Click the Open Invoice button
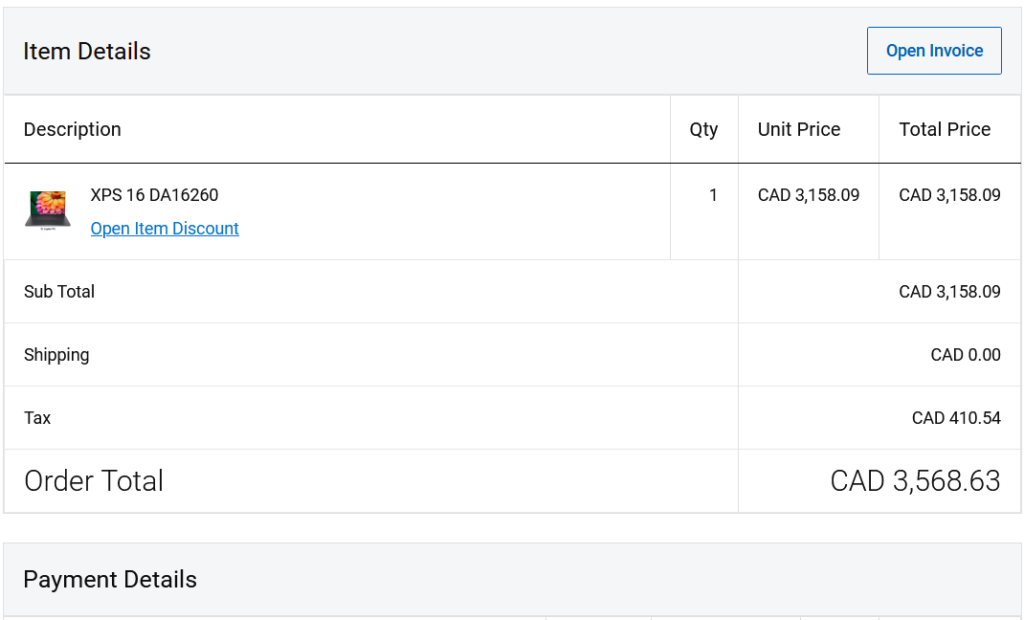The image size is (1024, 620). (x=934, y=51)
